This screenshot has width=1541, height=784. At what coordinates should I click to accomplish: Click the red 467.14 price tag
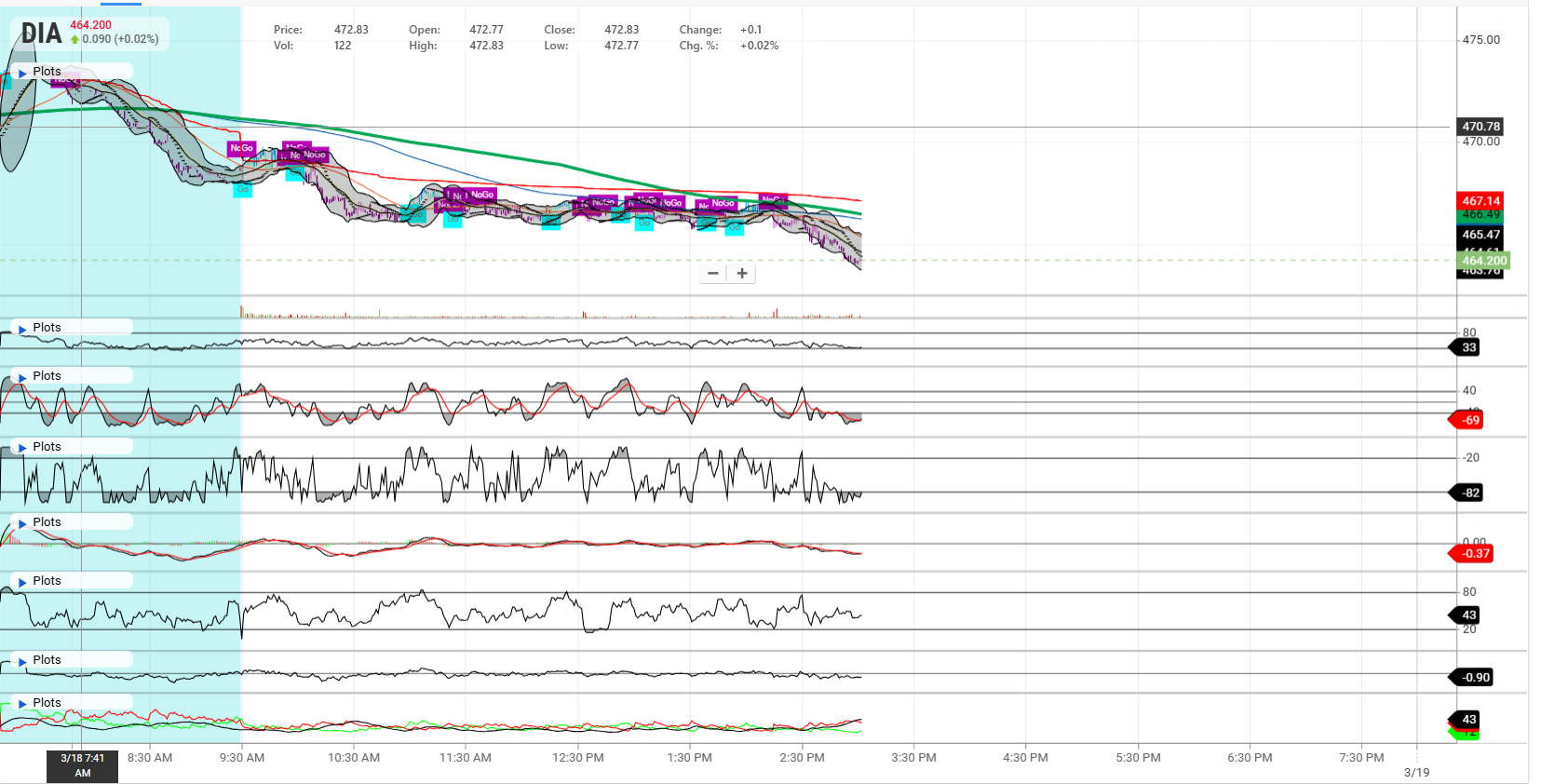point(1480,201)
